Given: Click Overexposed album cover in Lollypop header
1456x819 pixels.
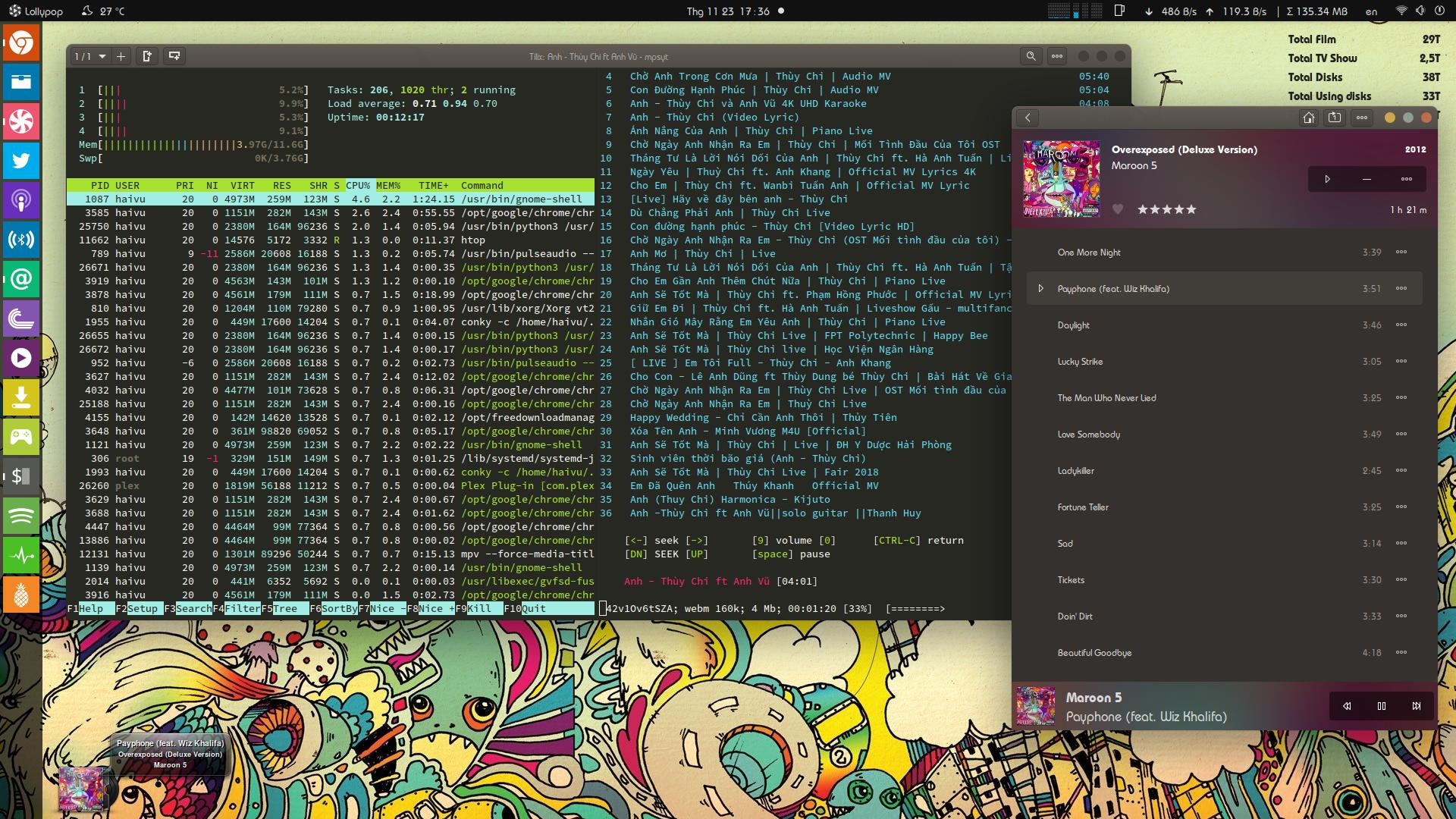Looking at the screenshot, I should (1061, 179).
